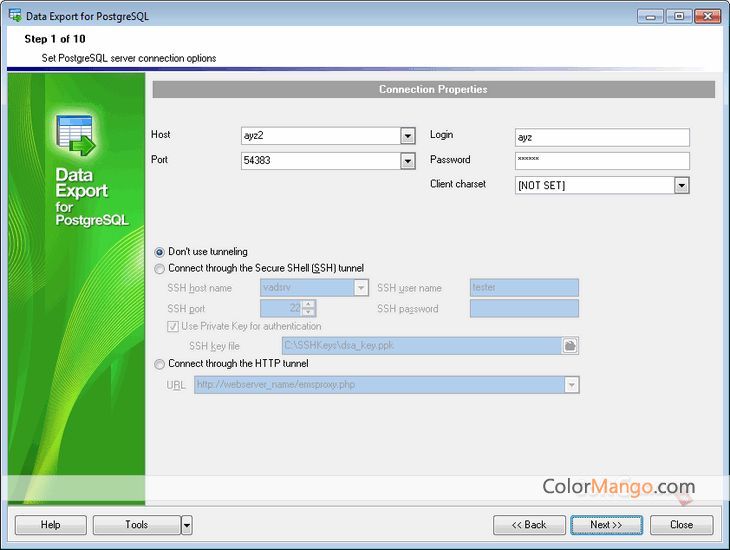Click the SSH port spinner up arrow
This screenshot has width=730, height=550.
(309, 304)
